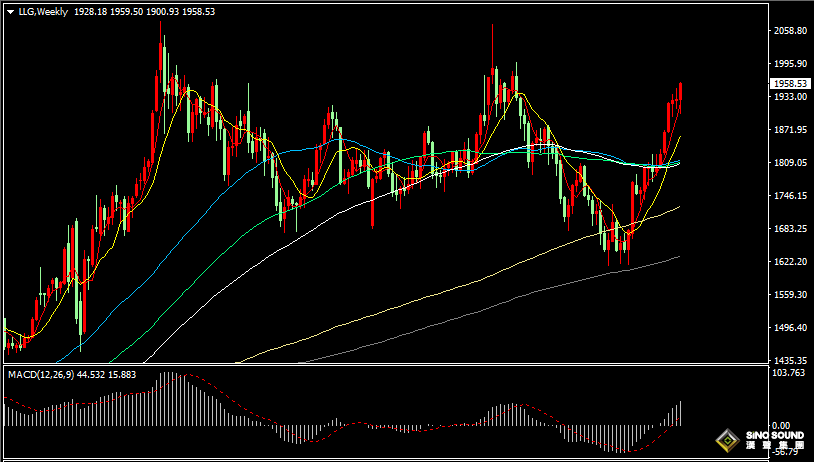Click the 1622.20 price axis label
This screenshot has height=462, width=814.
[788, 262]
